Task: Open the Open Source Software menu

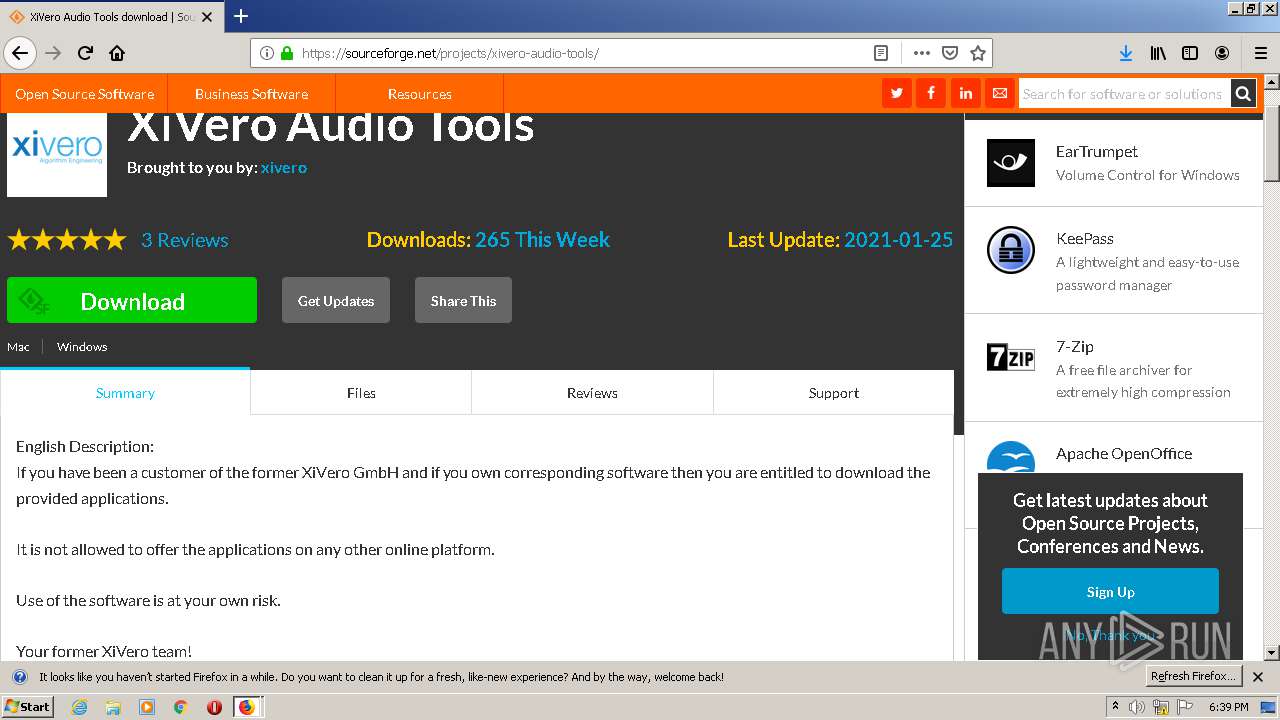Action: pyautogui.click(x=84, y=94)
